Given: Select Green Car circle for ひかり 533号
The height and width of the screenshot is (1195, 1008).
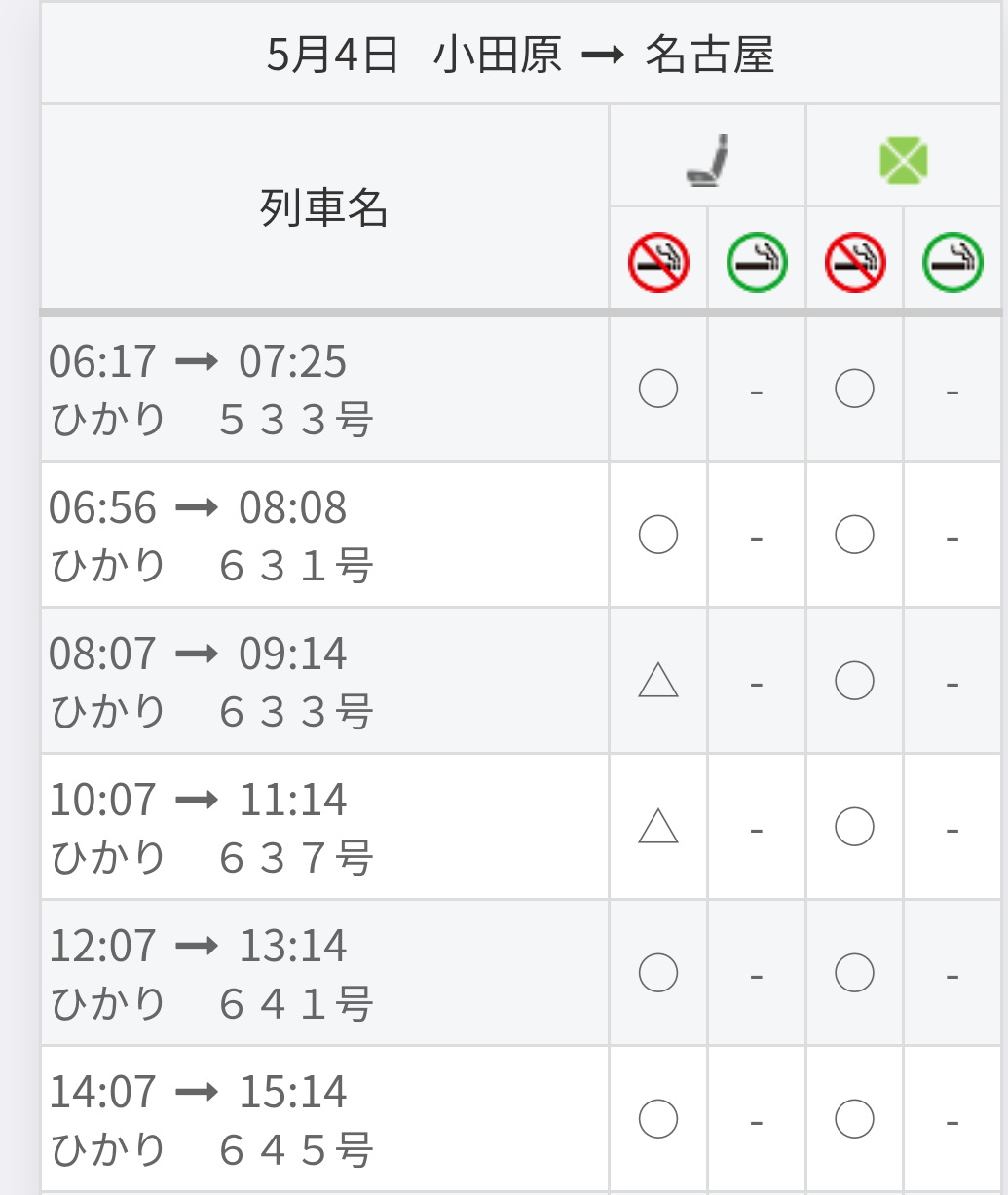Looking at the screenshot, I should (854, 390).
